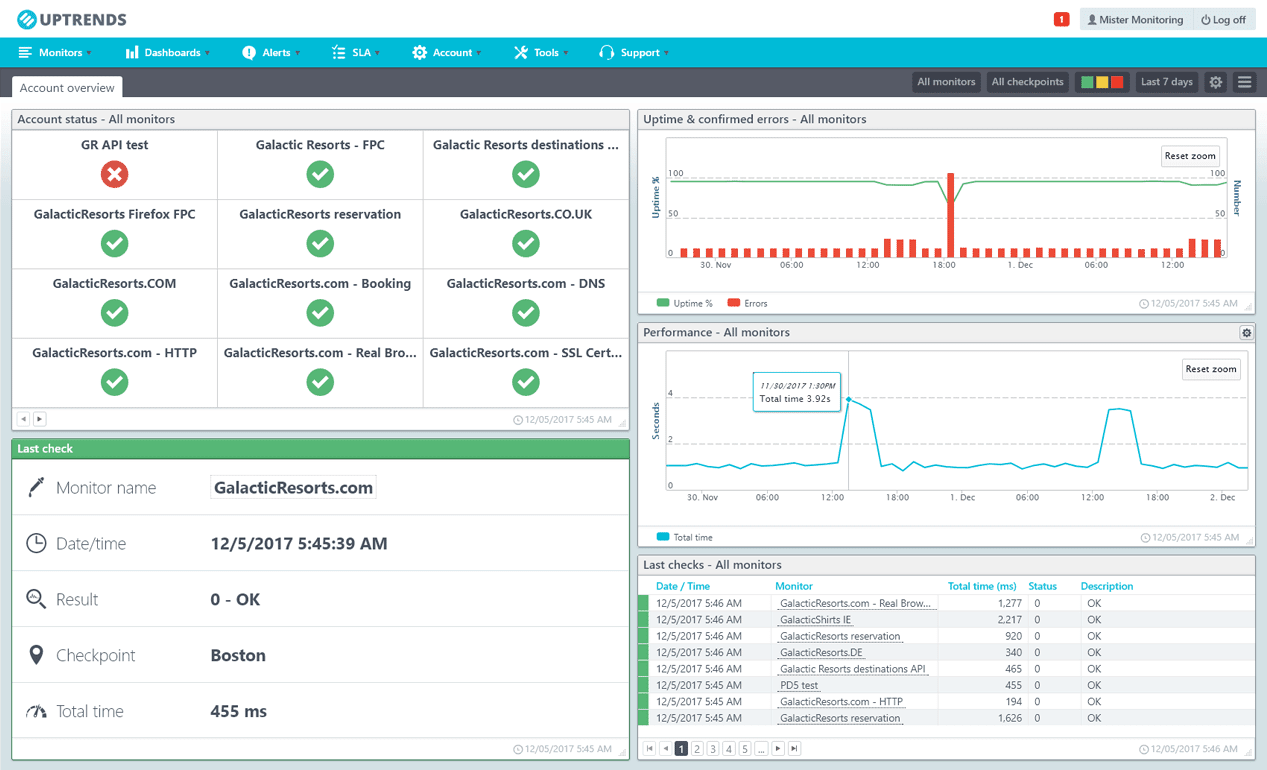Open the Last 7 days period selector
Screen dimensions: 1267x770
(1167, 82)
